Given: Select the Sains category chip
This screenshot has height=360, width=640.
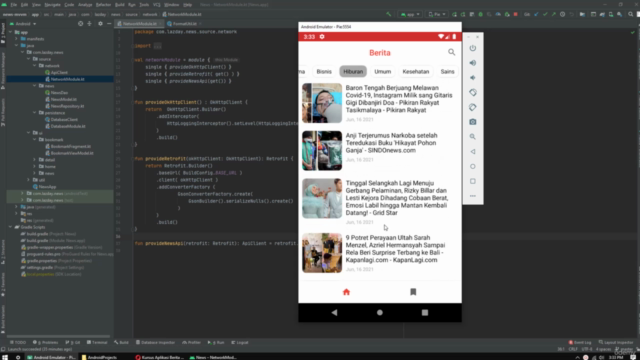Looking at the screenshot, I should [447, 71].
